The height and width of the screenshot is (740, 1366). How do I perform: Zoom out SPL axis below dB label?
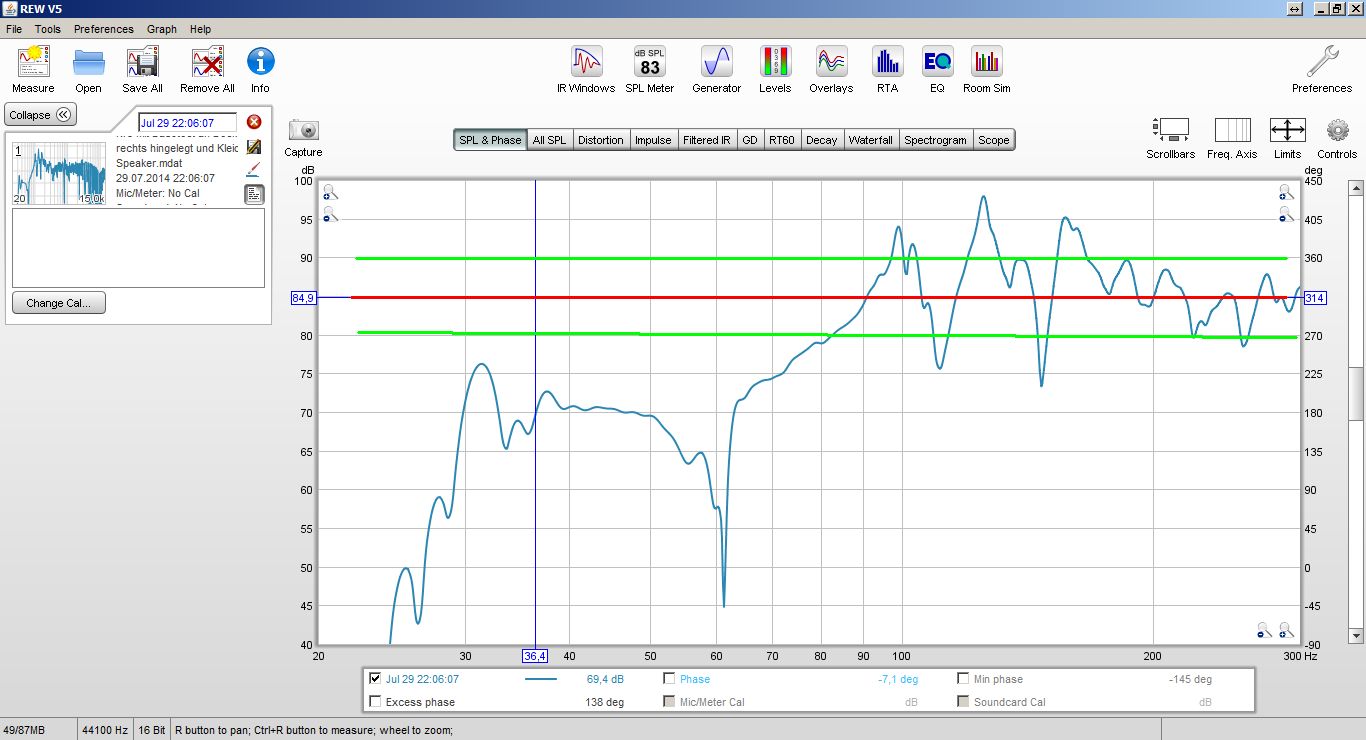tap(330, 214)
